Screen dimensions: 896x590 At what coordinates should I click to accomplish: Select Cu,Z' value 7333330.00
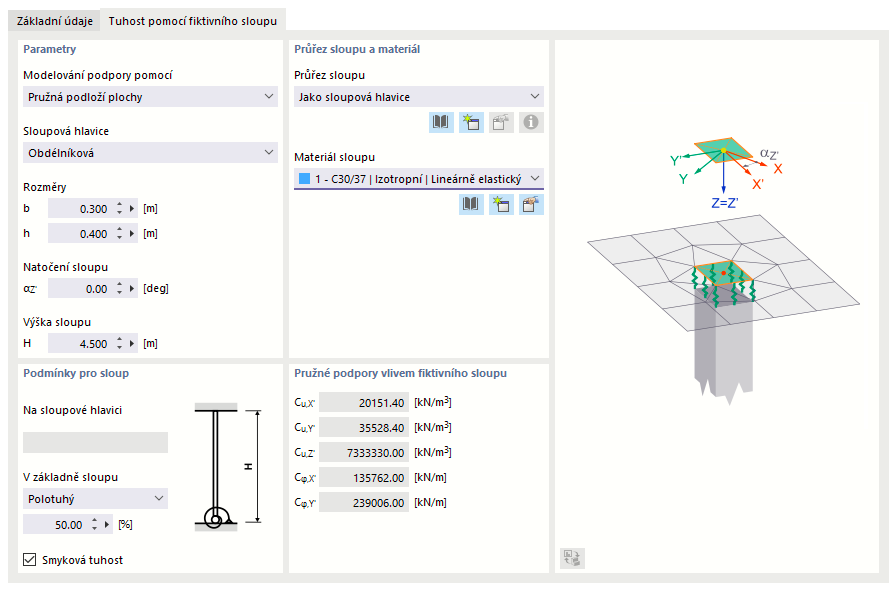(x=364, y=453)
